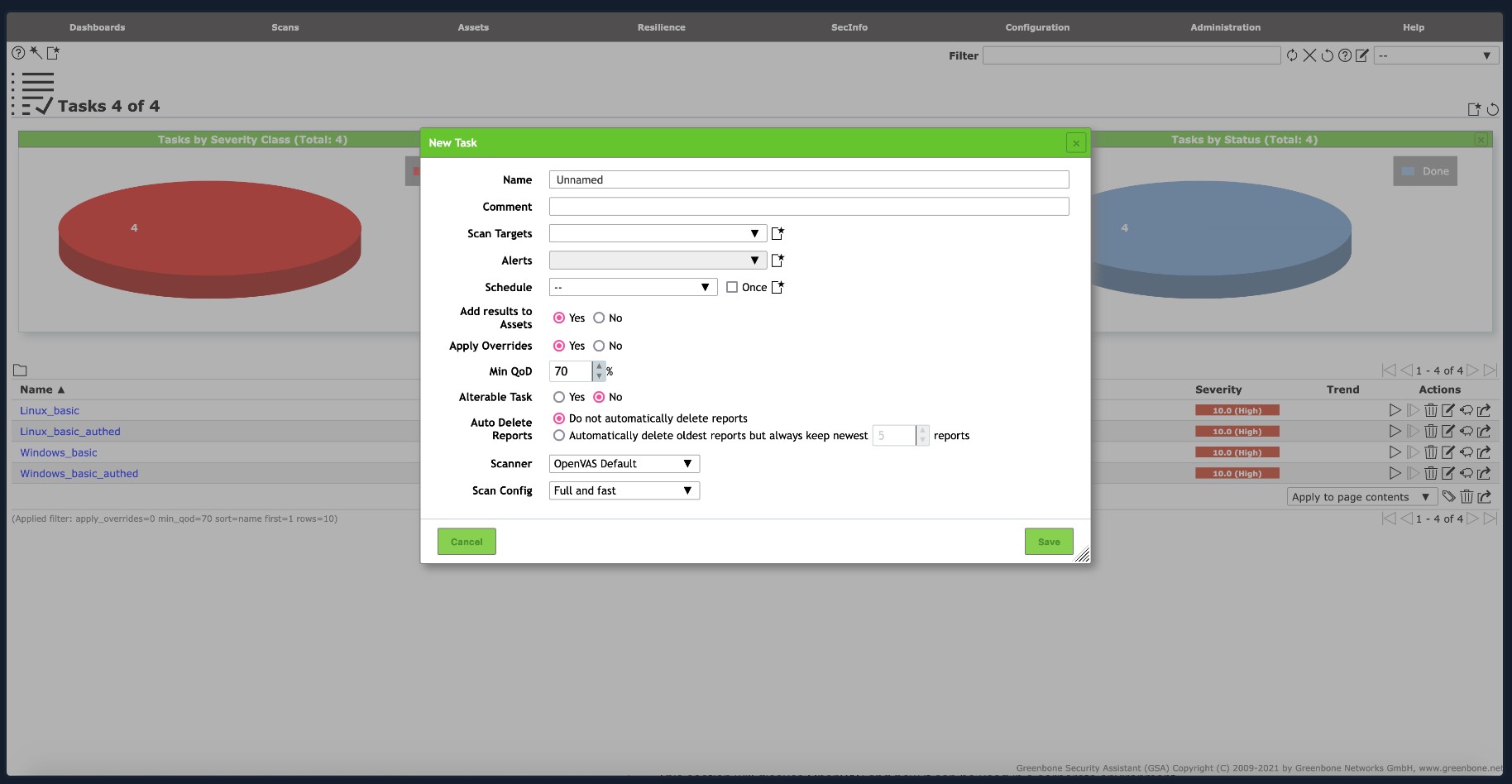Start the Linux_basic task

click(x=1395, y=410)
